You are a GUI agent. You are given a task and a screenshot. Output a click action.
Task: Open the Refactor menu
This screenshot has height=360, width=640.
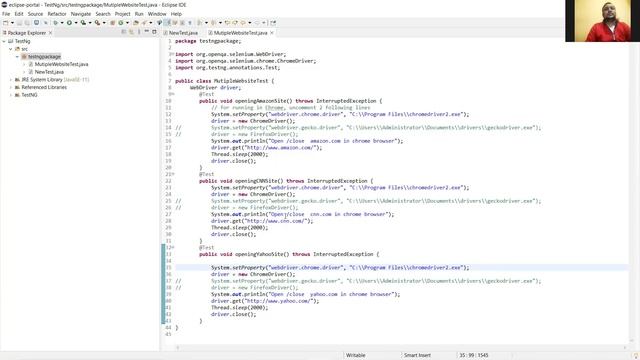(x=57, y=14)
